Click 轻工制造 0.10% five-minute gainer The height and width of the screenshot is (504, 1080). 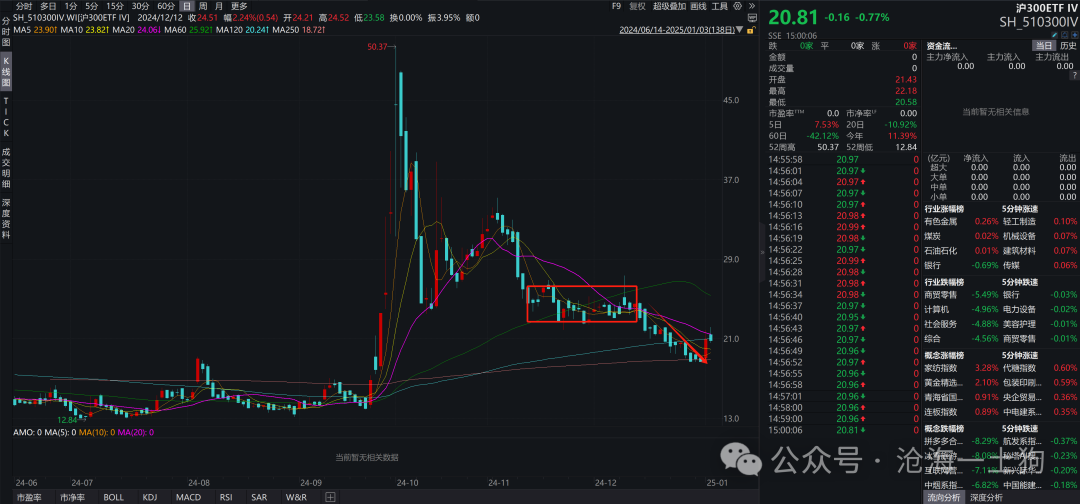[1040, 222]
